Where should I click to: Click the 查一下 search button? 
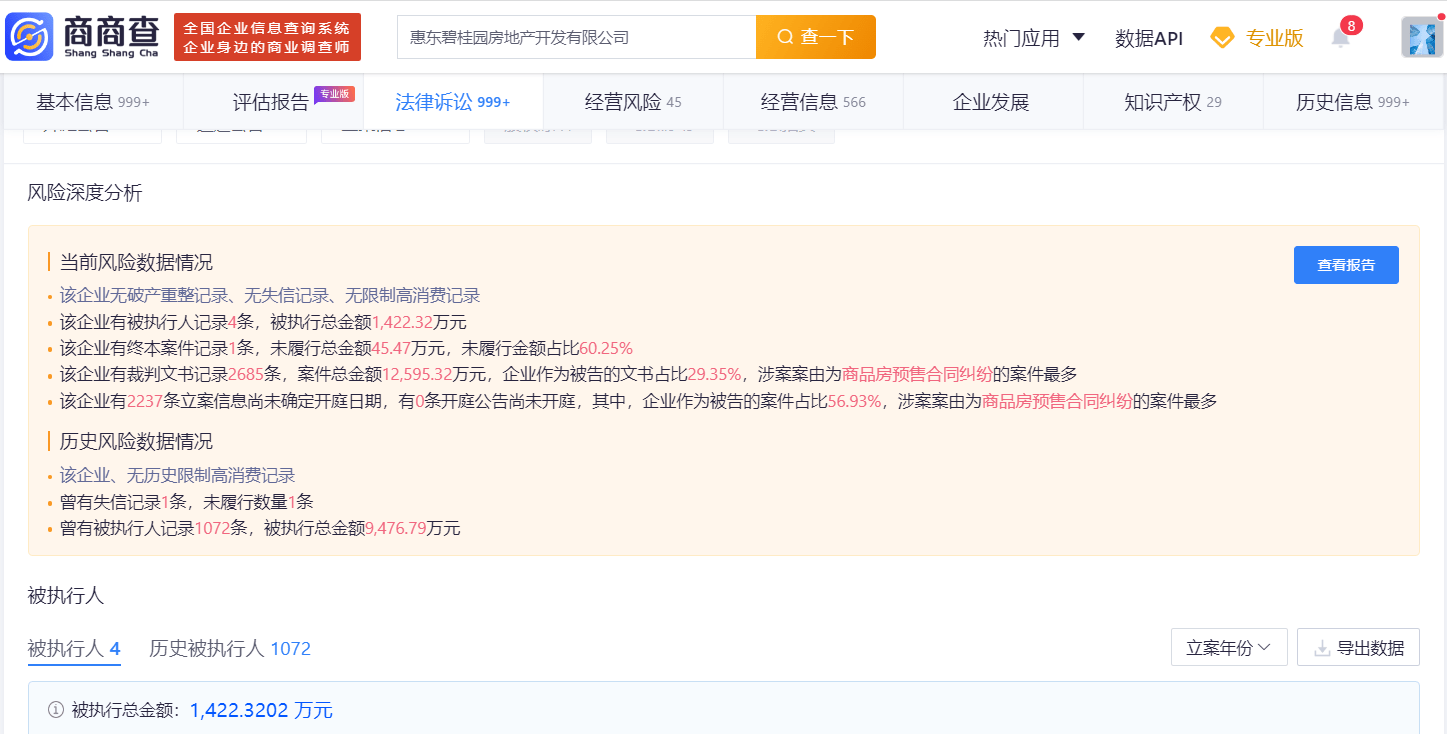point(816,37)
